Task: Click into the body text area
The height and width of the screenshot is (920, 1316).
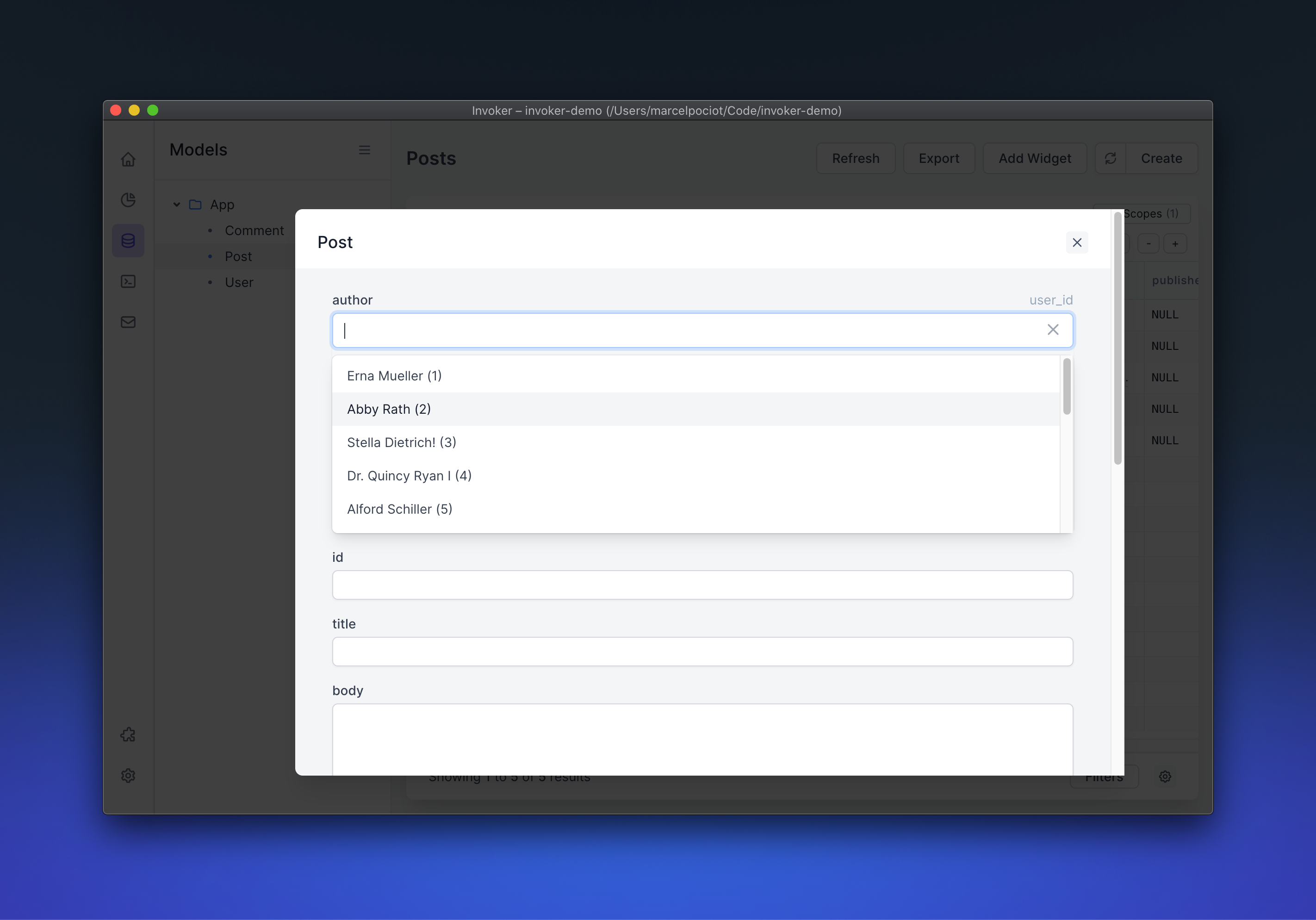Action: [702, 740]
